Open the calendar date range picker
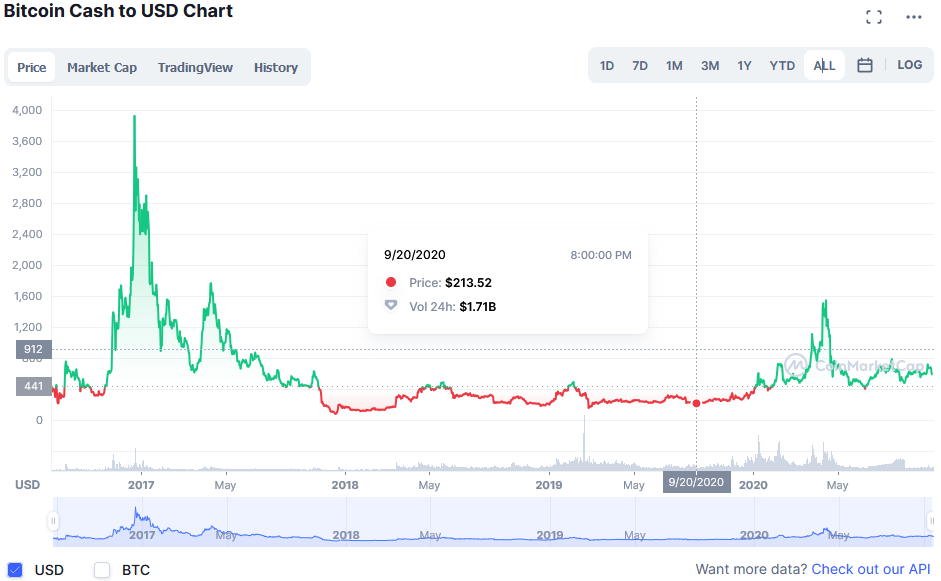 [x=864, y=65]
